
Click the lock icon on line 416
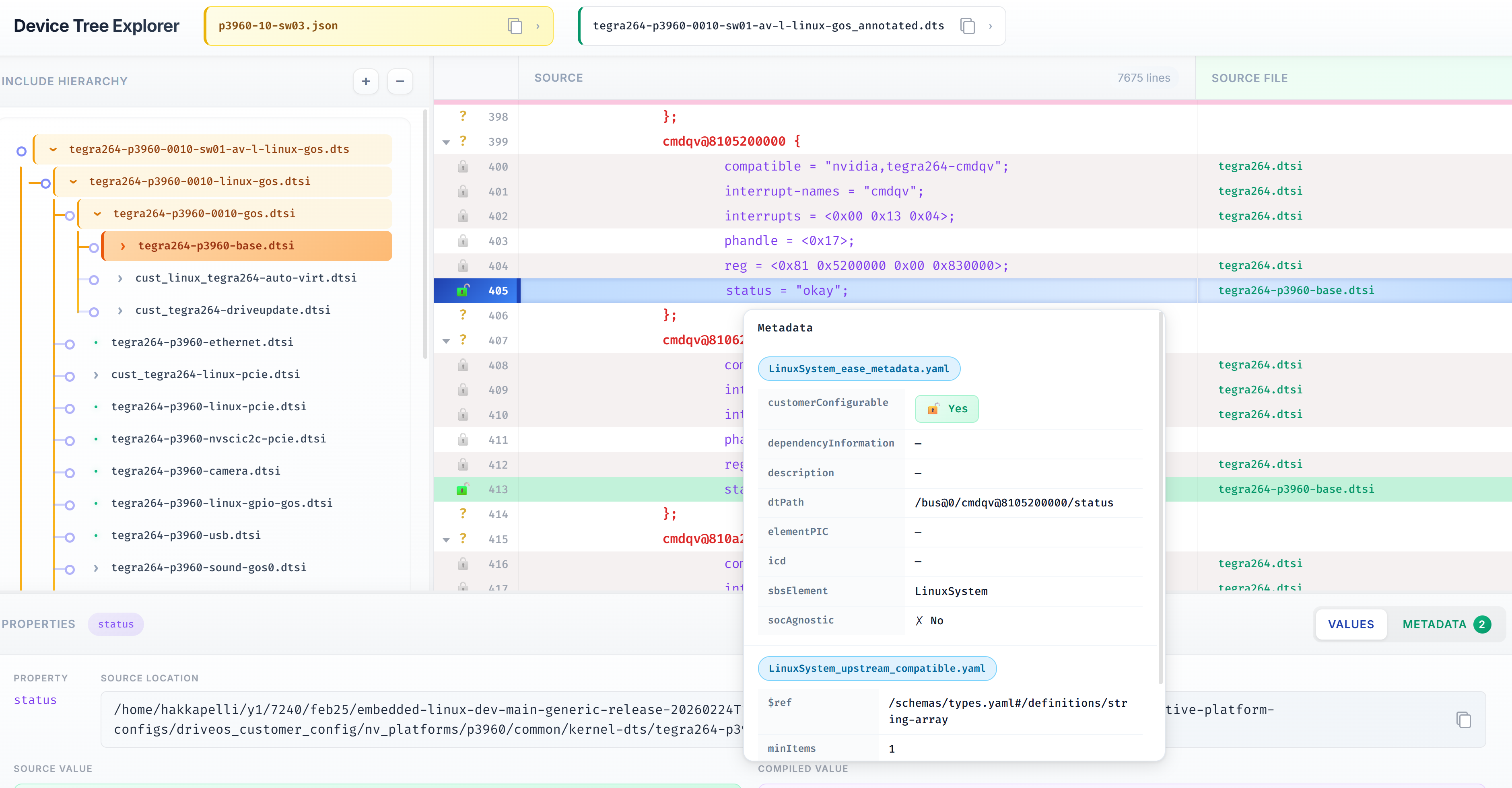point(463,564)
